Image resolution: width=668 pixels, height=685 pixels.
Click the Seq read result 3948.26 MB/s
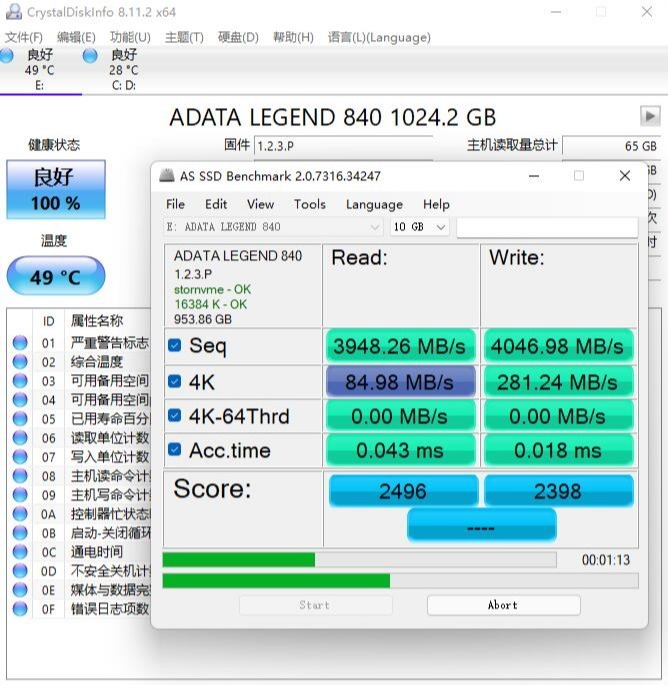click(400, 346)
